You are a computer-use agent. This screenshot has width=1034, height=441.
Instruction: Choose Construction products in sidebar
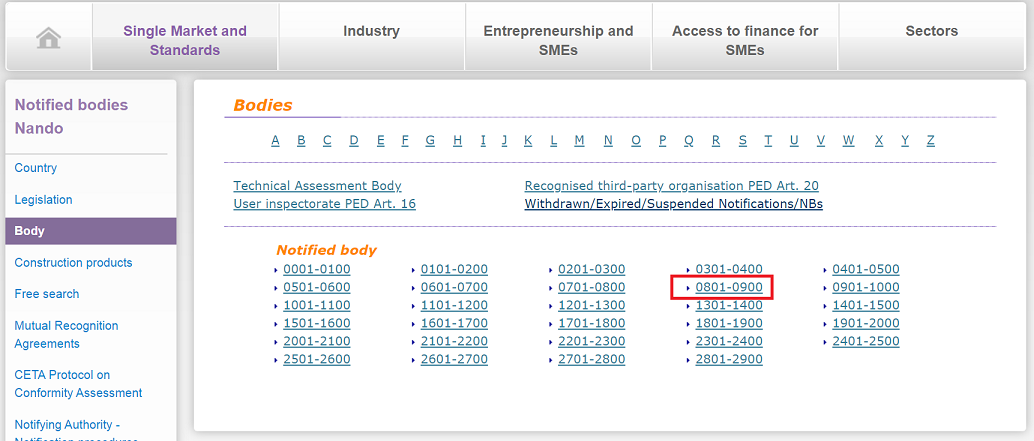click(x=73, y=262)
